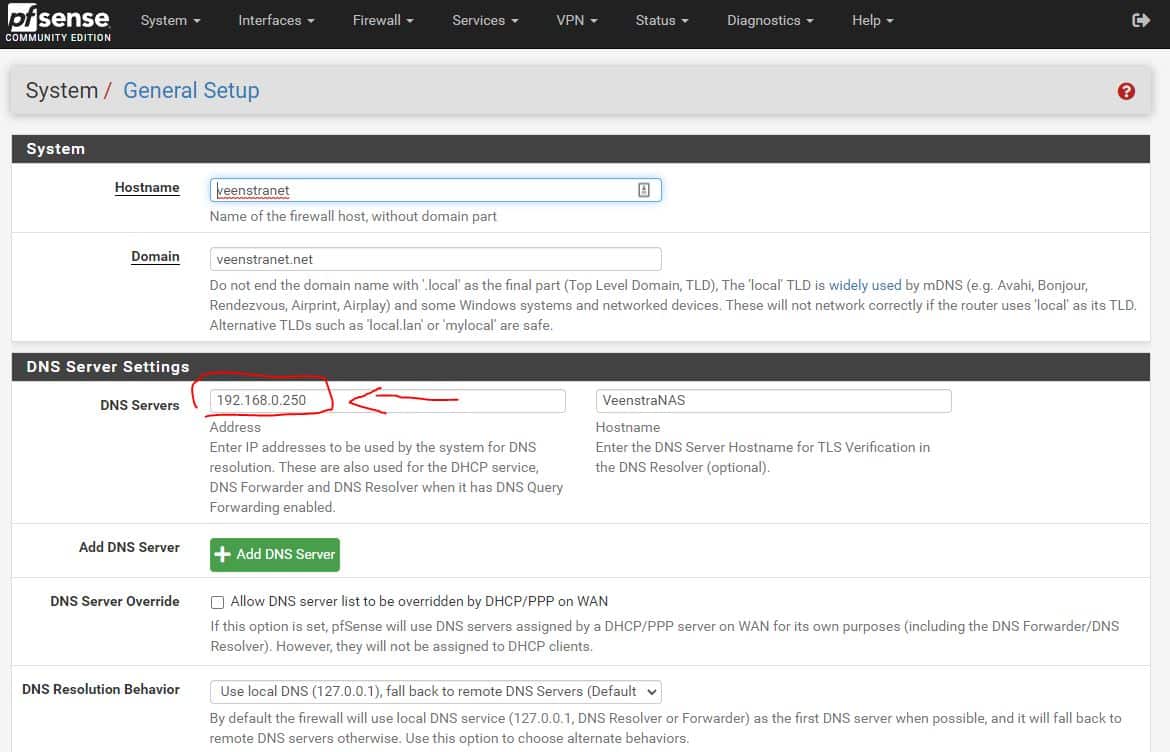
Task: Open the red help question mark icon
Action: point(1126,91)
